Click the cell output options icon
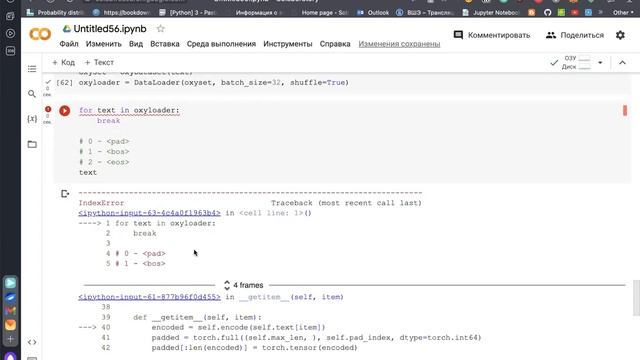 (65, 193)
